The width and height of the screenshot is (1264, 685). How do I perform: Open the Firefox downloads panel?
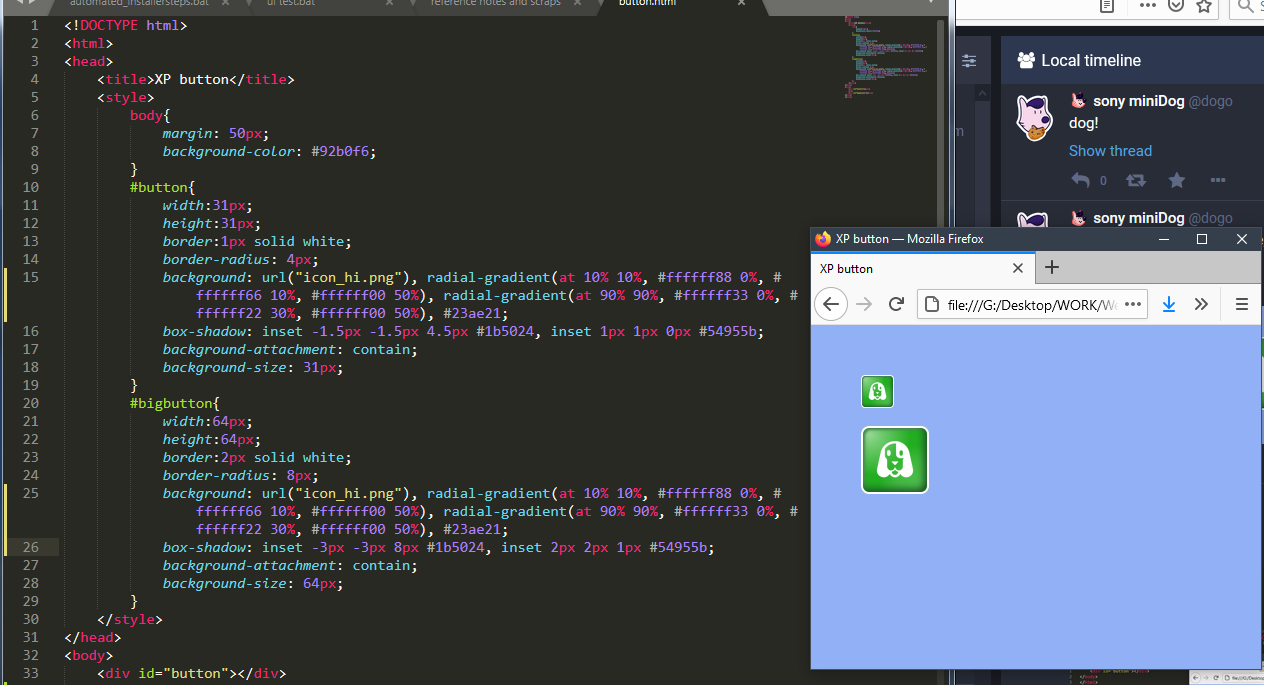[1169, 304]
